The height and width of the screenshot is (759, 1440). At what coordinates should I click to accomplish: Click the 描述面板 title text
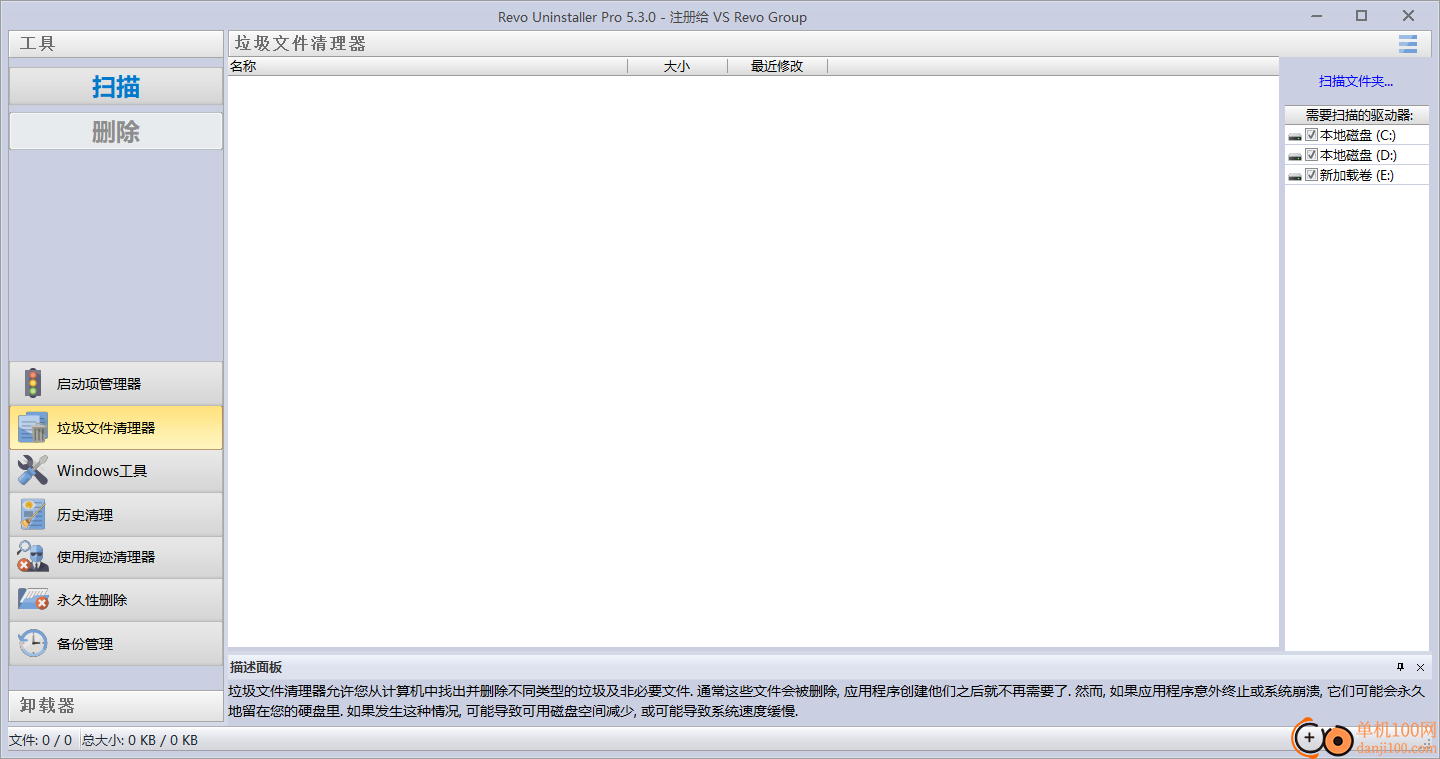point(256,667)
